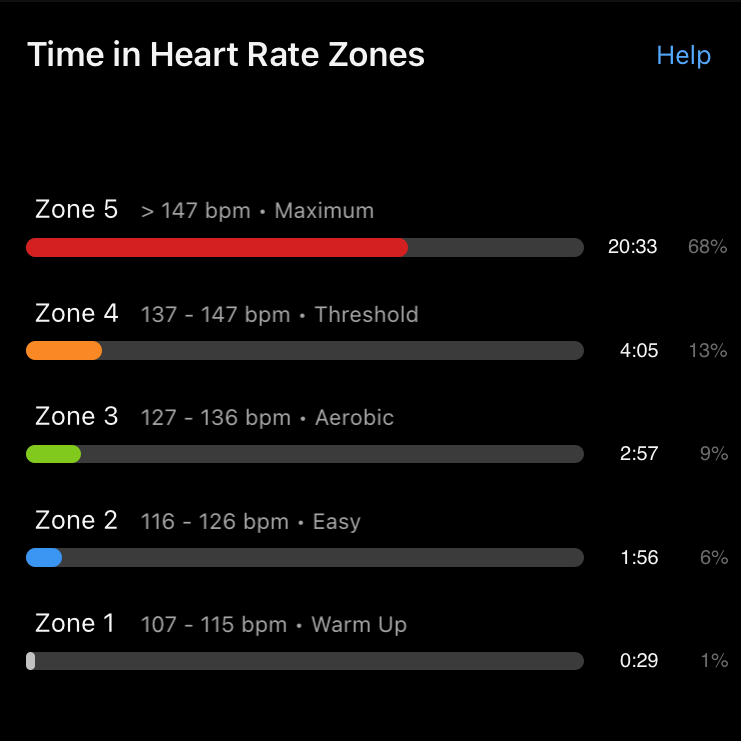Click the Zone 3 label
Image resolution: width=741 pixels, height=741 pixels.
pyautogui.click(x=76, y=417)
